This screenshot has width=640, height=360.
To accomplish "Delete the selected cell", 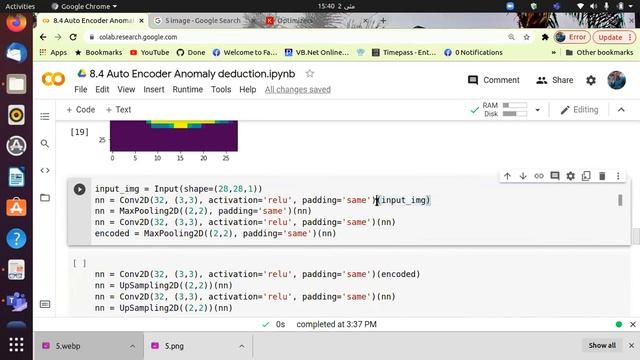I will (x=602, y=176).
